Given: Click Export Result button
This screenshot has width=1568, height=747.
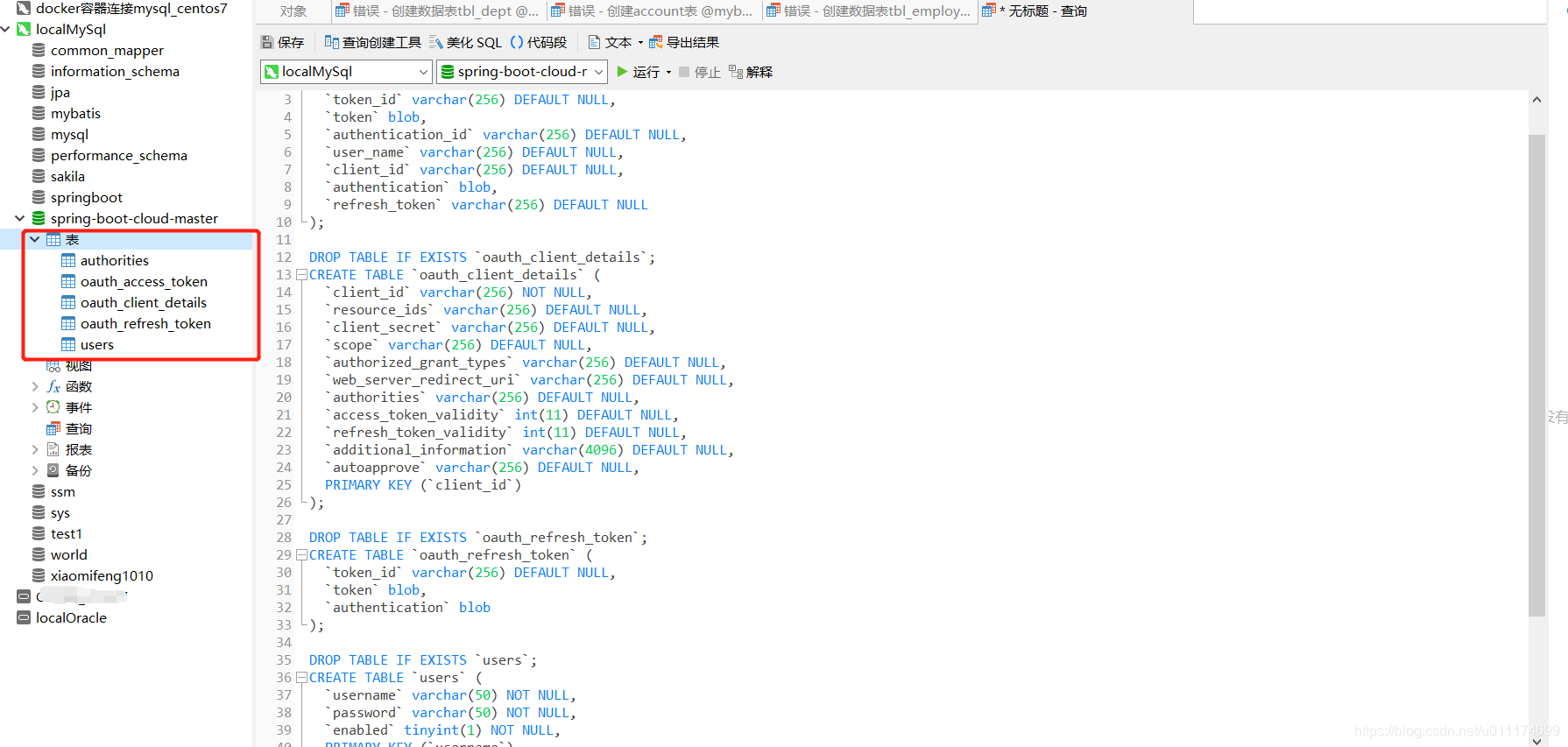Looking at the screenshot, I should pos(683,42).
